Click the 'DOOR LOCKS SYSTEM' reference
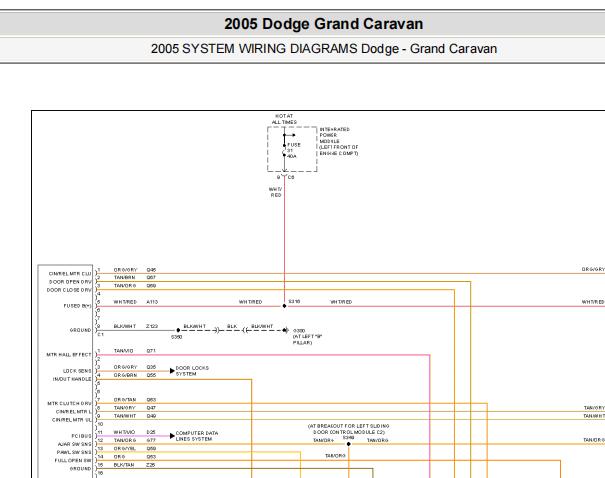The image size is (605, 478). click(192, 371)
